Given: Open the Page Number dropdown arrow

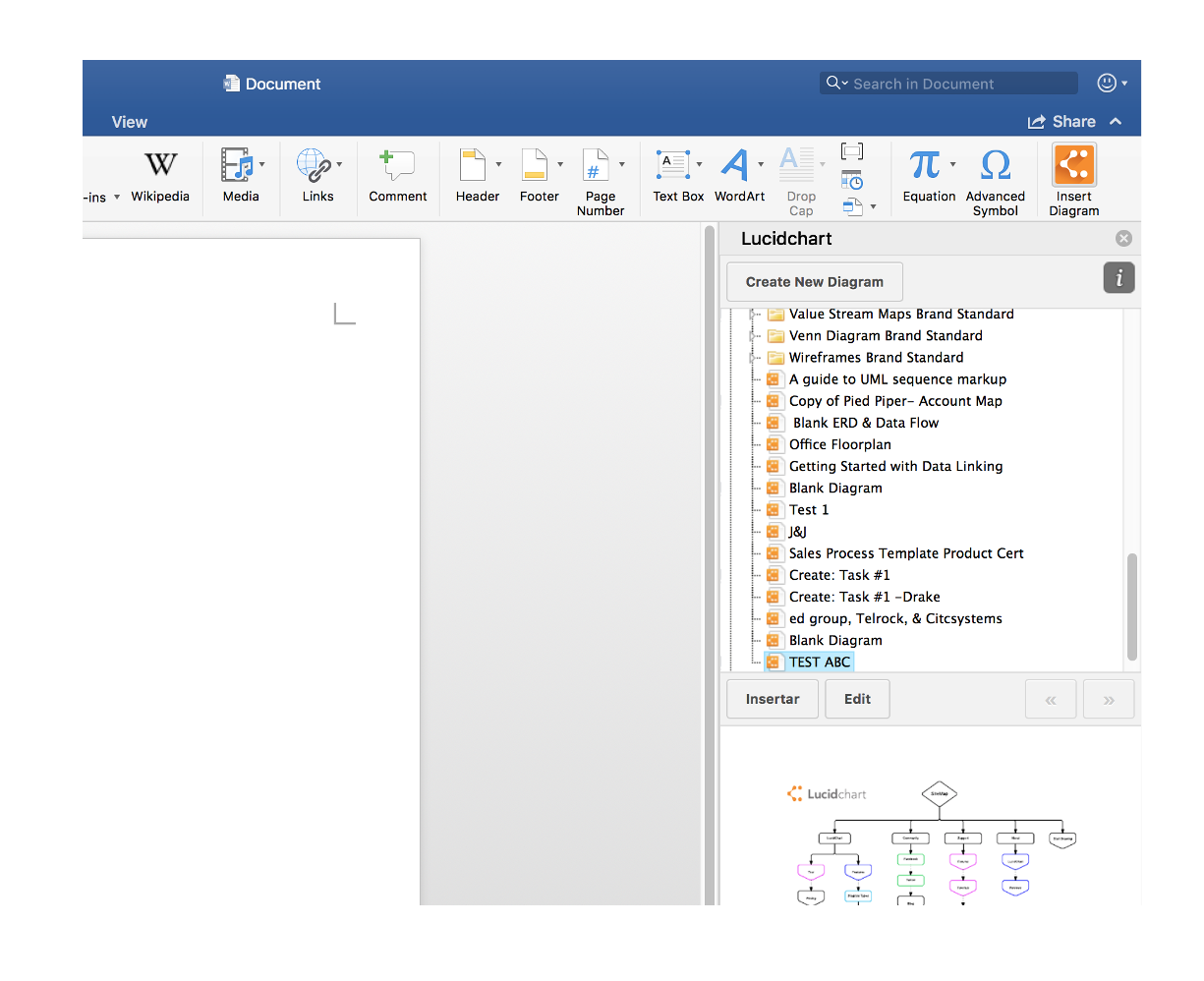Looking at the screenshot, I should (x=621, y=165).
